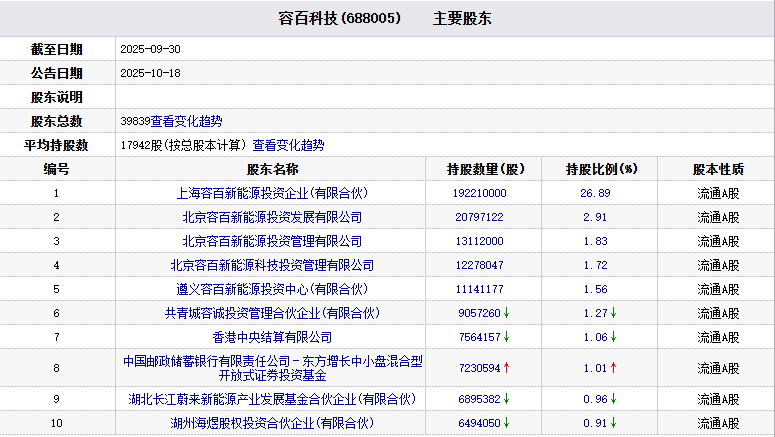Screen dimensions: 775x437
Task: Open 中国邮政储蓄银行 东方增长中小盘 fund link
Action: (x=272, y=368)
